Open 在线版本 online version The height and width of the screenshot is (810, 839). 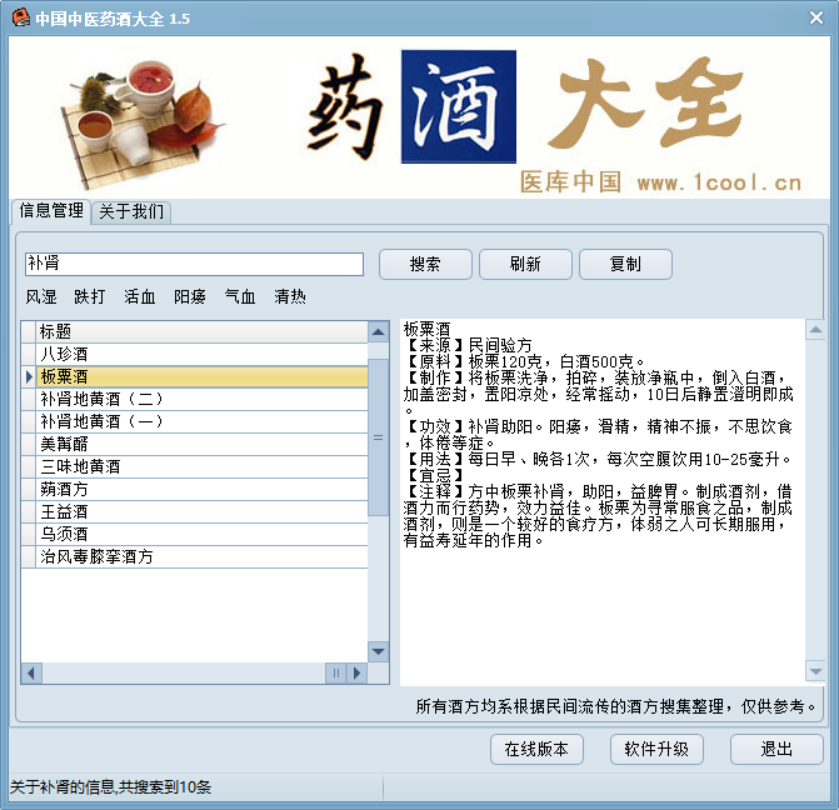pyautogui.click(x=536, y=749)
